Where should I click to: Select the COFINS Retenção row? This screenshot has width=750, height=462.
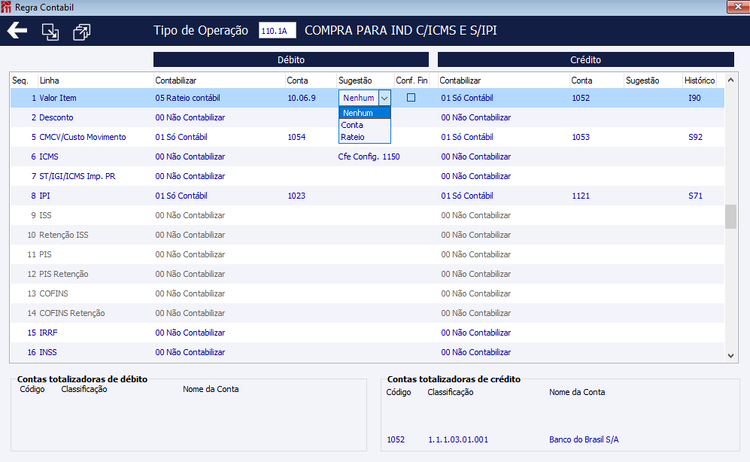[367, 313]
